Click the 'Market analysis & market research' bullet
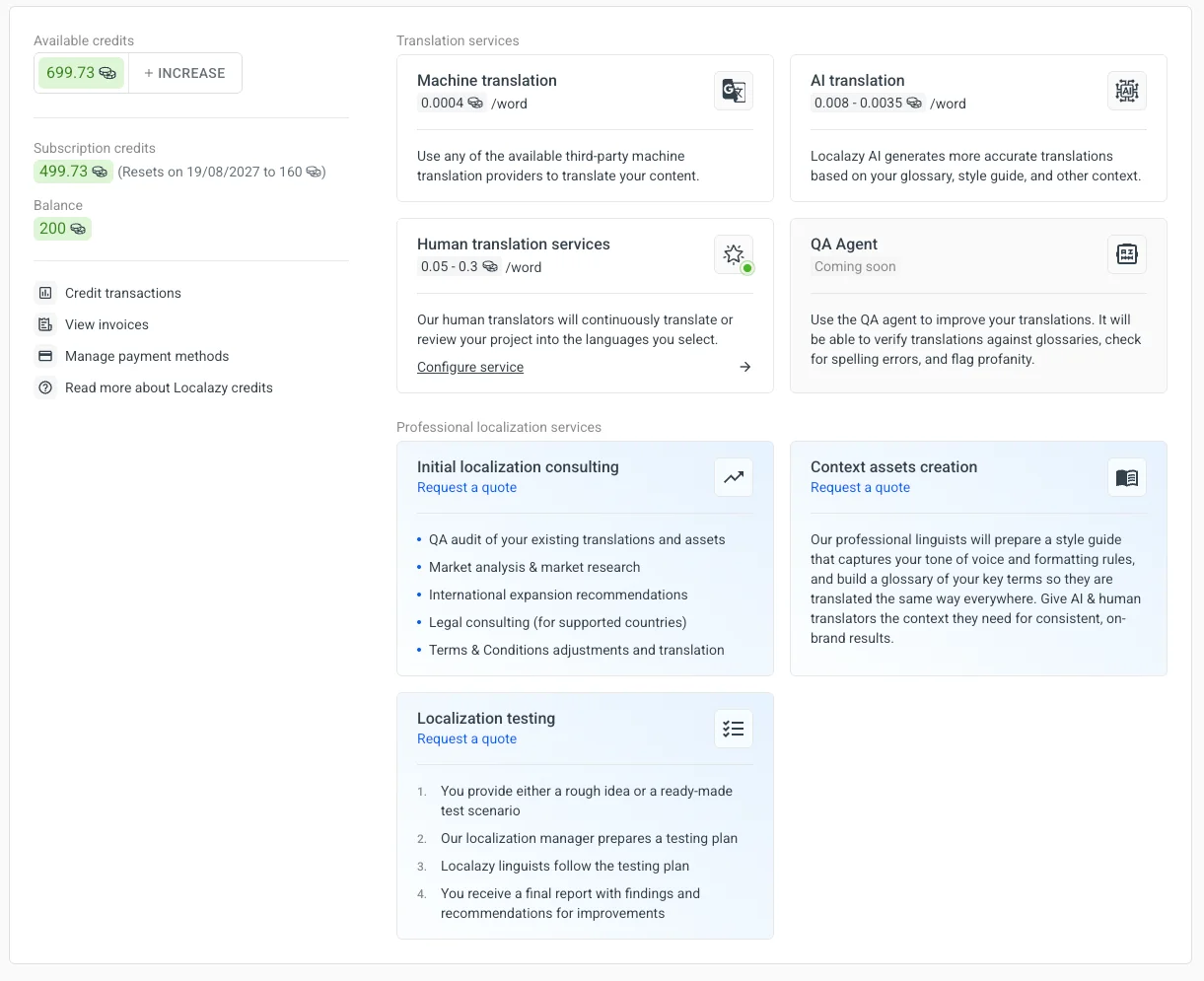Viewport: 1204px width, 981px height. point(534,567)
